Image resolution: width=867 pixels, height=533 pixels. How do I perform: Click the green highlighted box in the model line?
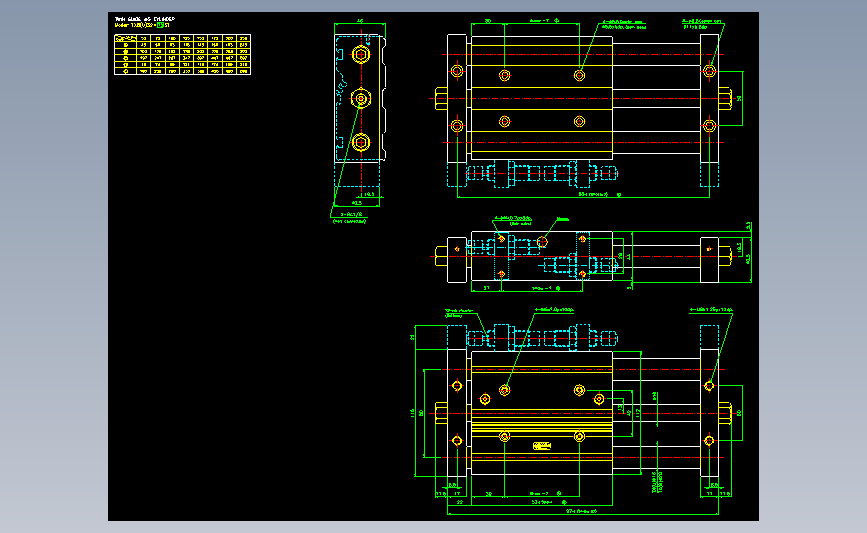pyautogui.click(x=160, y=25)
